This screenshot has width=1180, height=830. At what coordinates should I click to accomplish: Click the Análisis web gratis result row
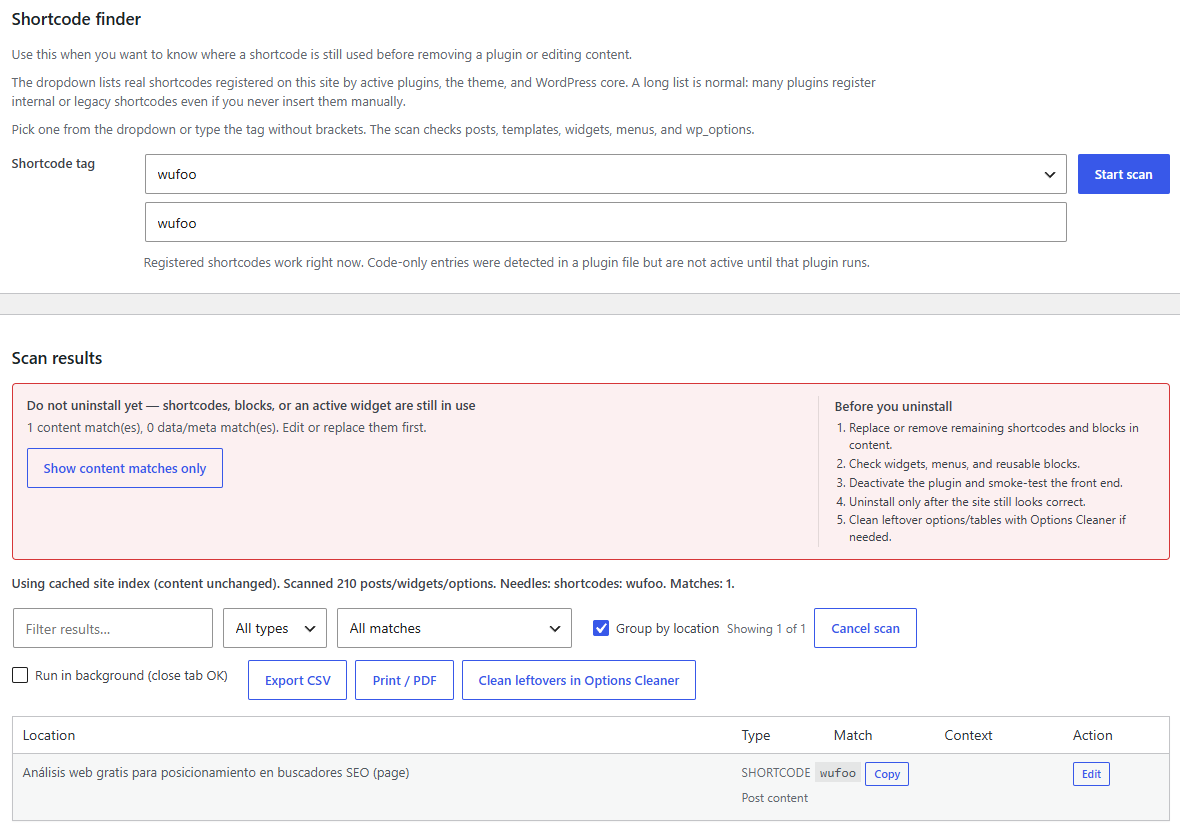coord(591,786)
